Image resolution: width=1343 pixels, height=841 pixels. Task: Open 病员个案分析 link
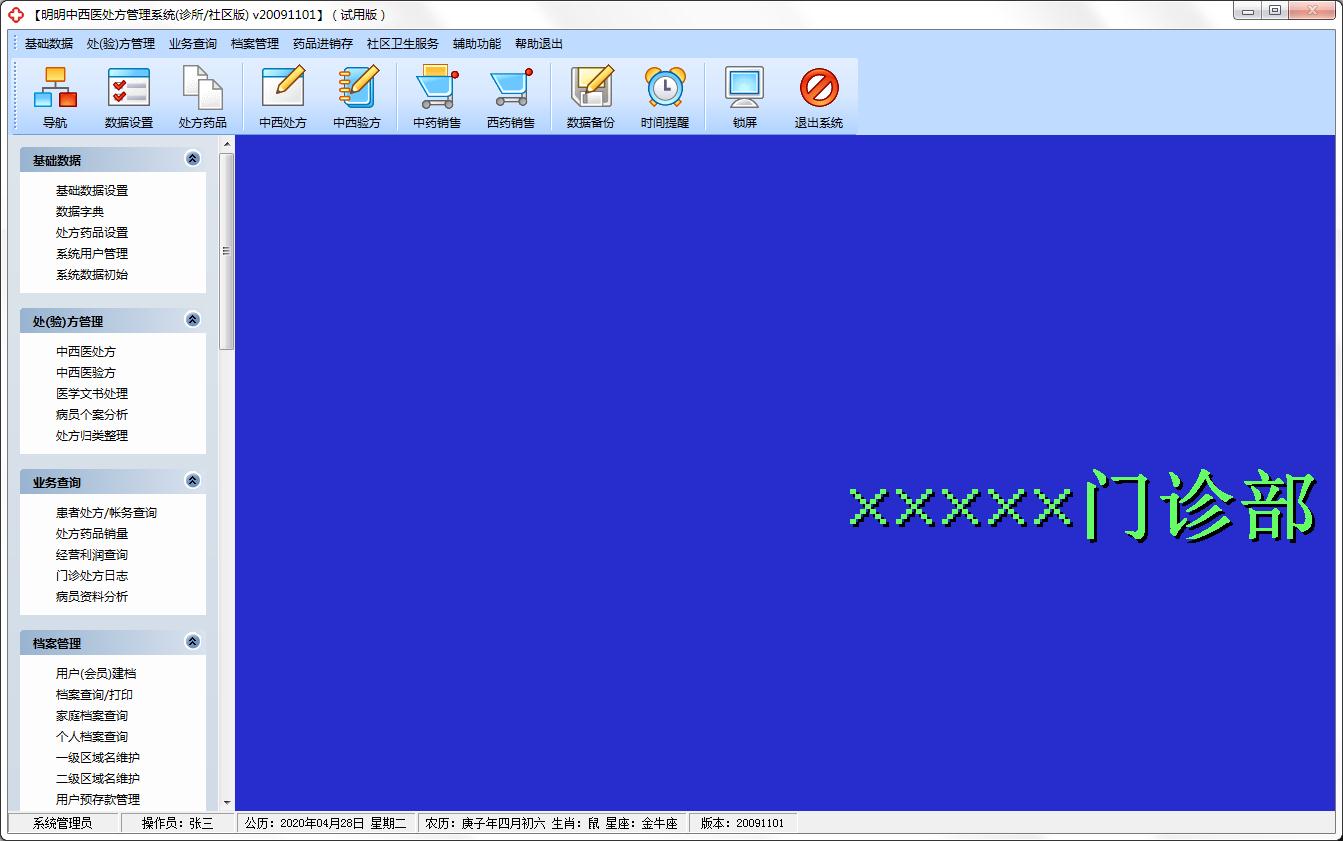click(92, 415)
